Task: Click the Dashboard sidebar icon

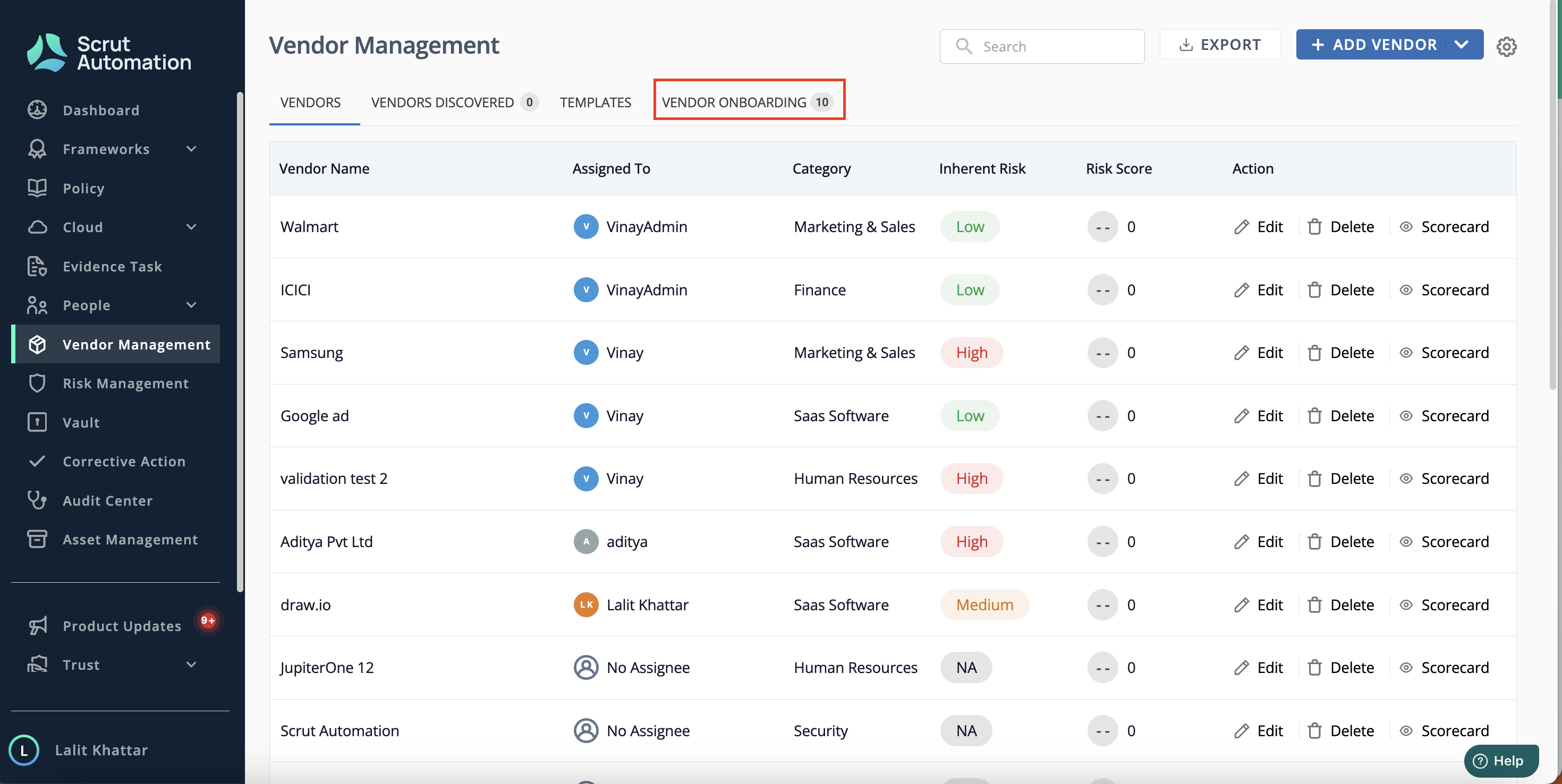Action: point(37,110)
